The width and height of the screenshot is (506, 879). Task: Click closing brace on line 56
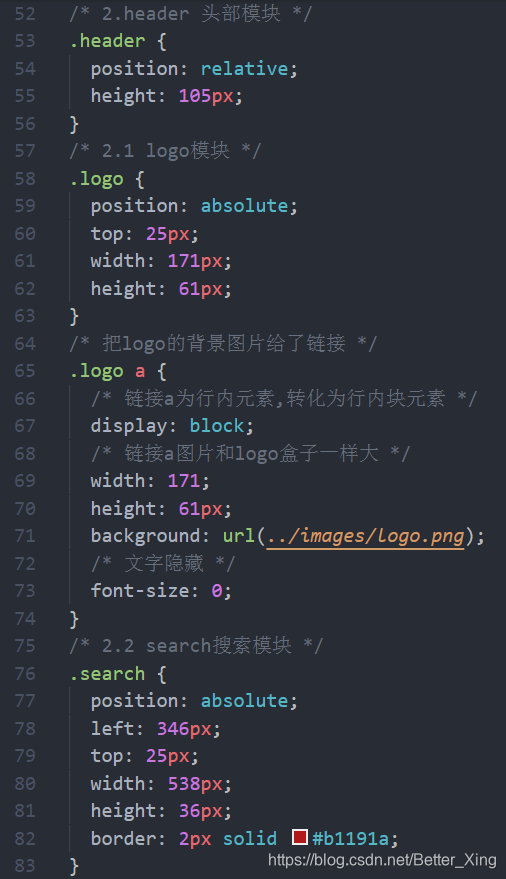[74, 124]
